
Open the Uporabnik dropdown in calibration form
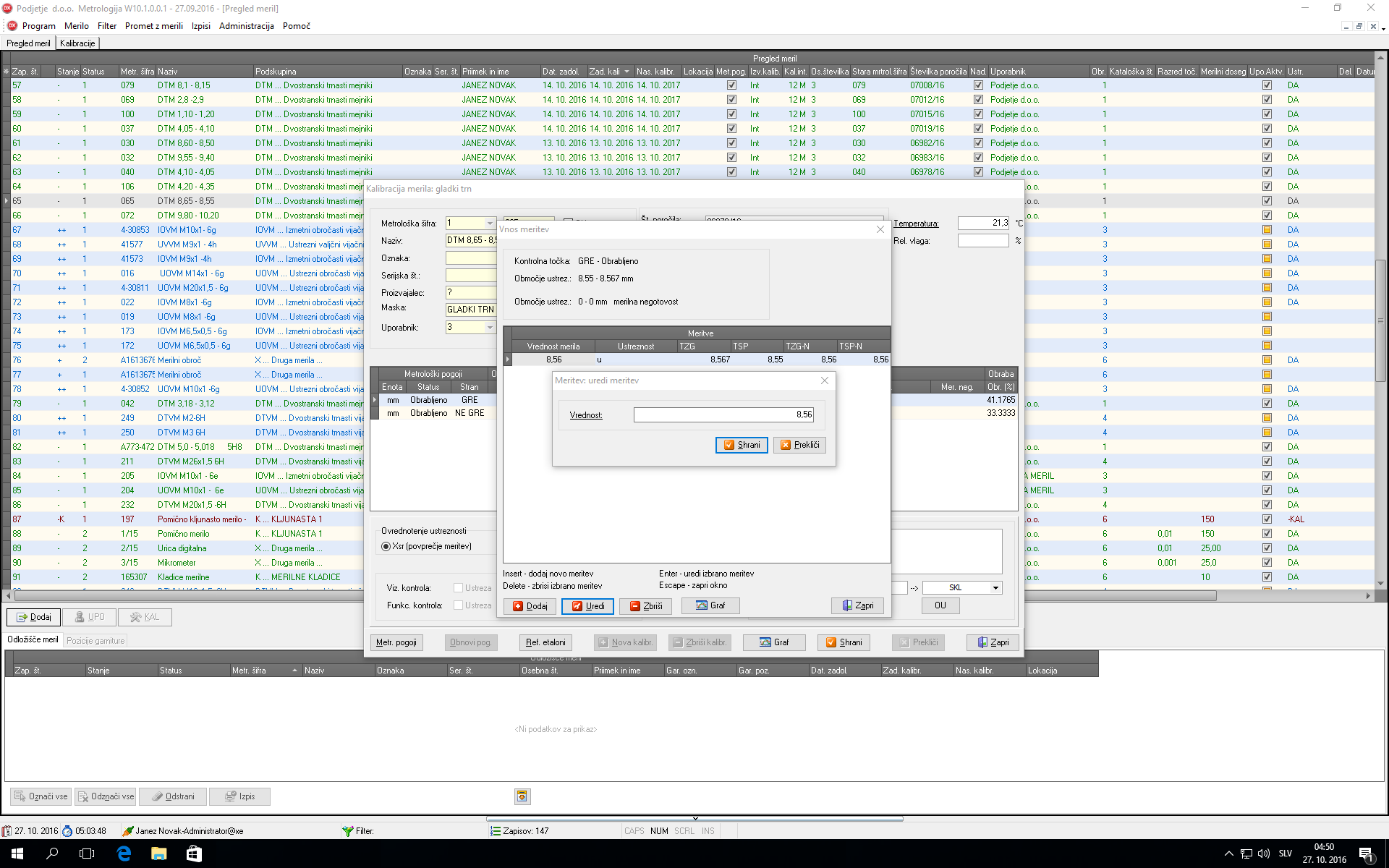click(490, 328)
